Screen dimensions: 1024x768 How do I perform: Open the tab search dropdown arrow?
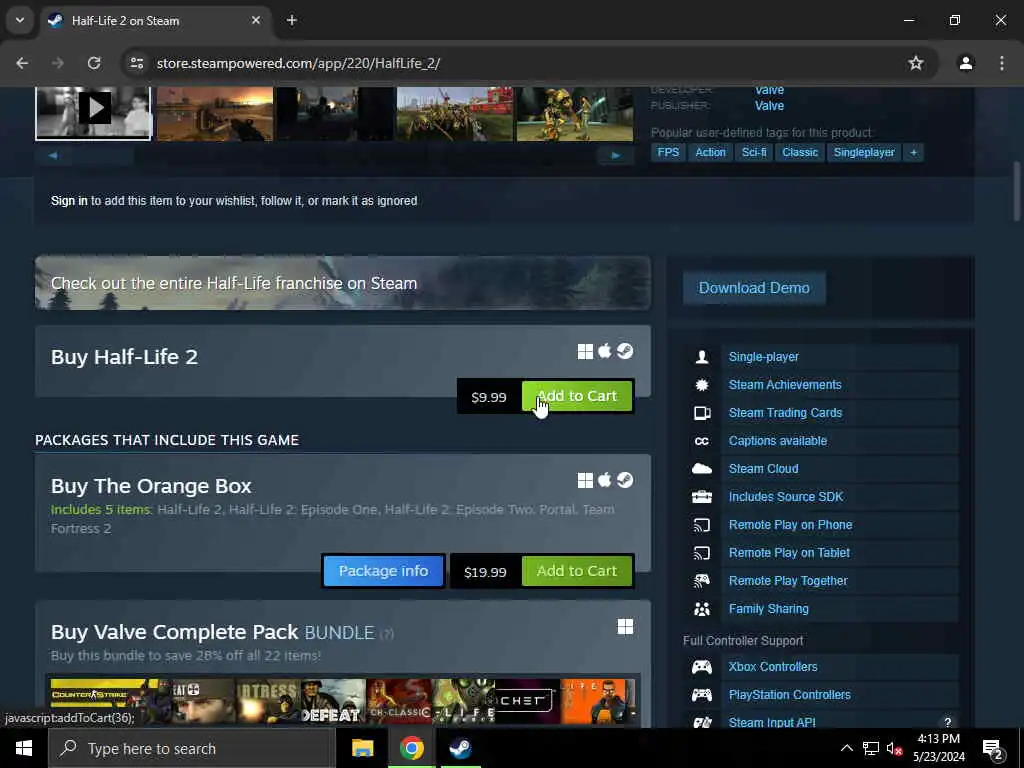point(20,20)
